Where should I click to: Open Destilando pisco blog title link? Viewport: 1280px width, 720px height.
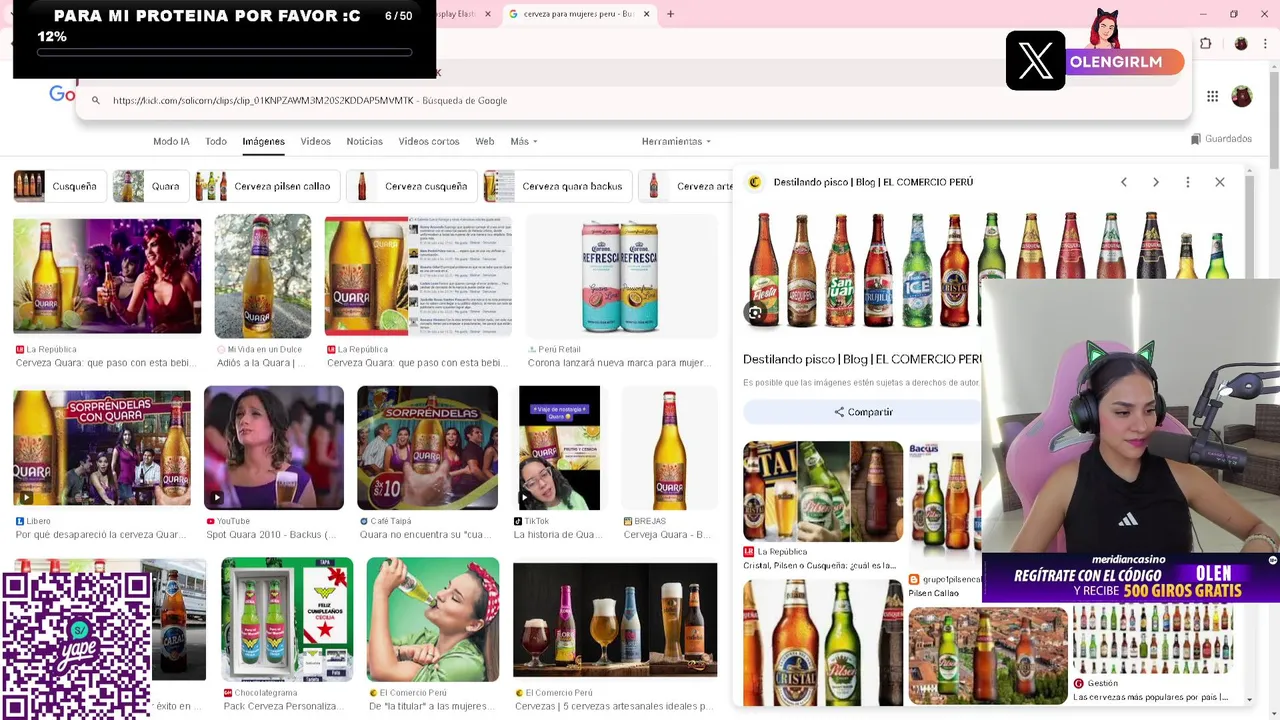pos(862,359)
